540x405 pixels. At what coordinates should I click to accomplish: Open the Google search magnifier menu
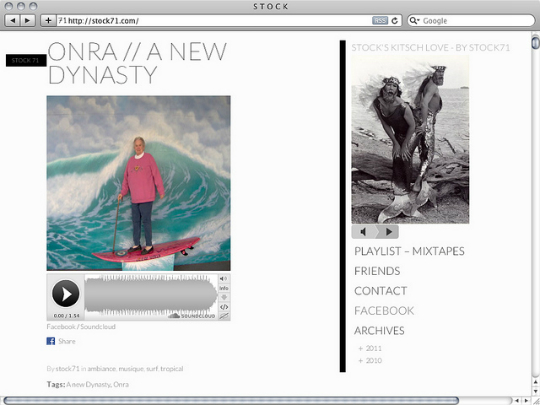(414, 21)
